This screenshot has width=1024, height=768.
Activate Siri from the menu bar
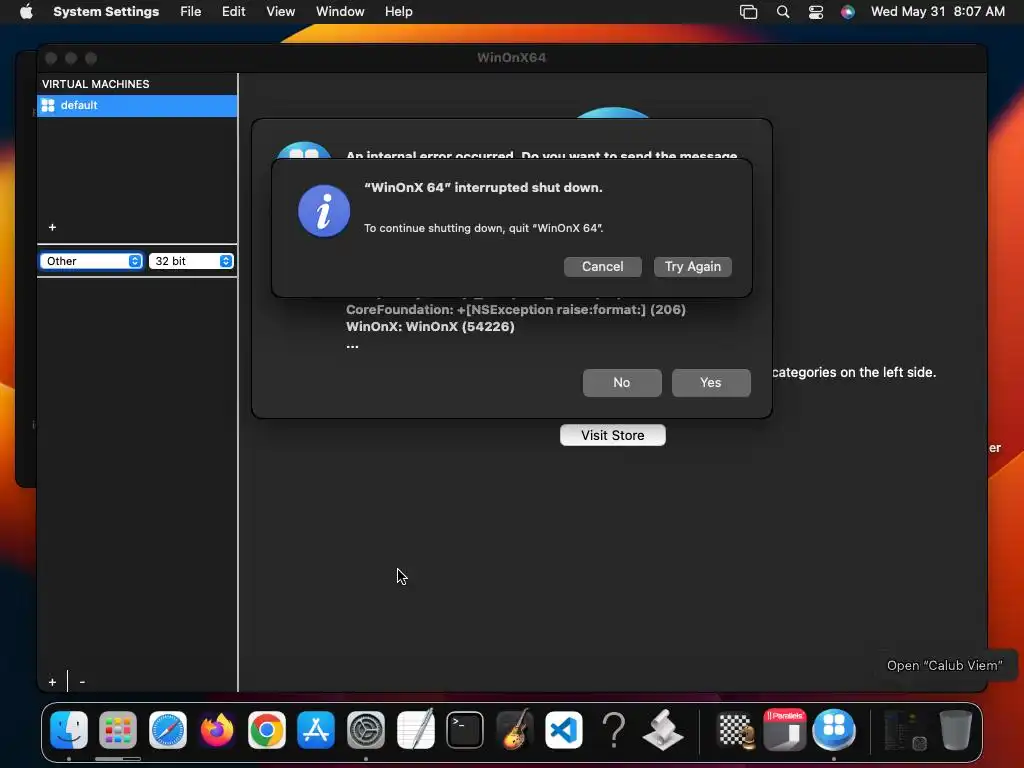848,12
